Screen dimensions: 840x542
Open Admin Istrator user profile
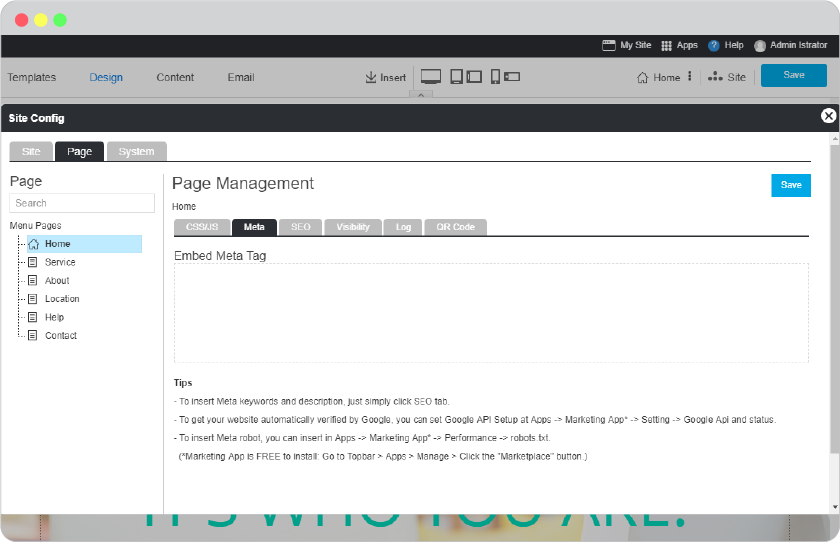coord(790,46)
